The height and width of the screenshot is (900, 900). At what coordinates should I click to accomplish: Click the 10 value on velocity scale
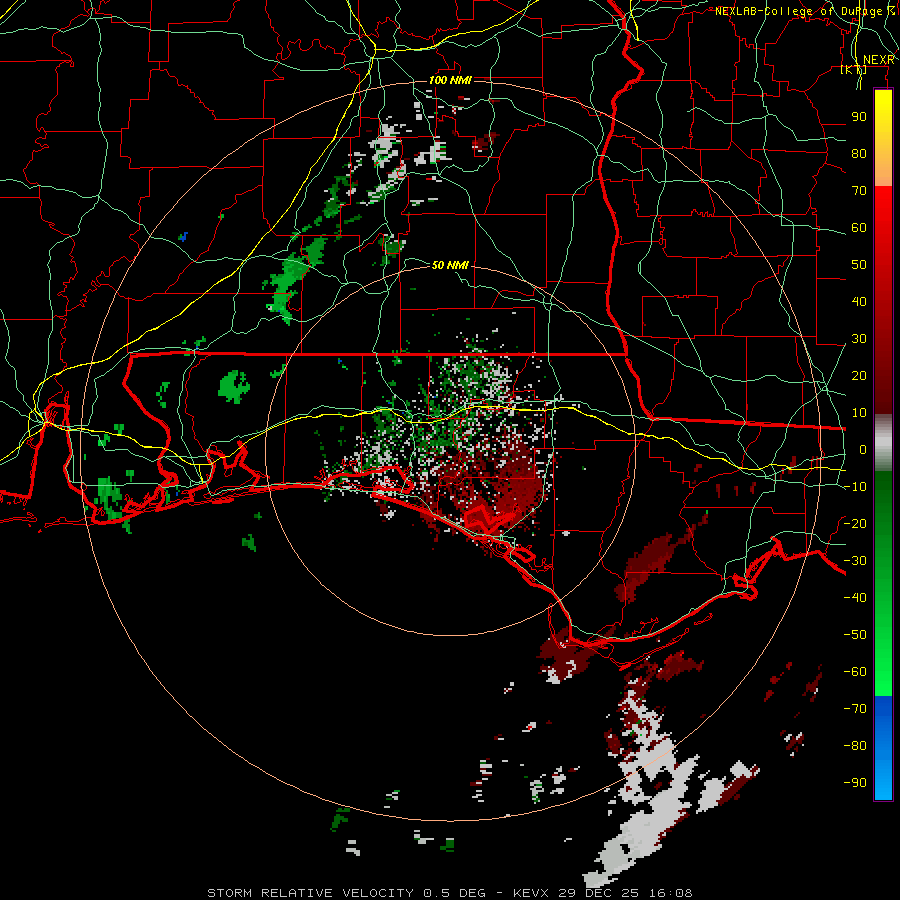[x=859, y=413]
